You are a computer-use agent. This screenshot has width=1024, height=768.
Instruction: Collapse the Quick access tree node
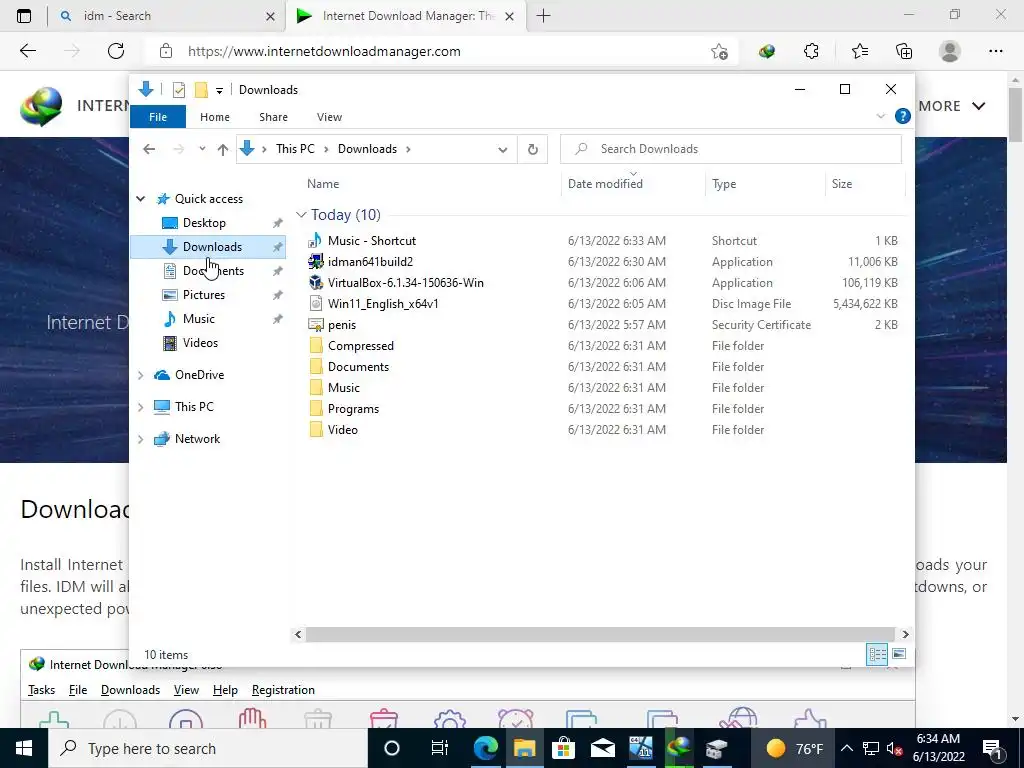[x=141, y=199]
